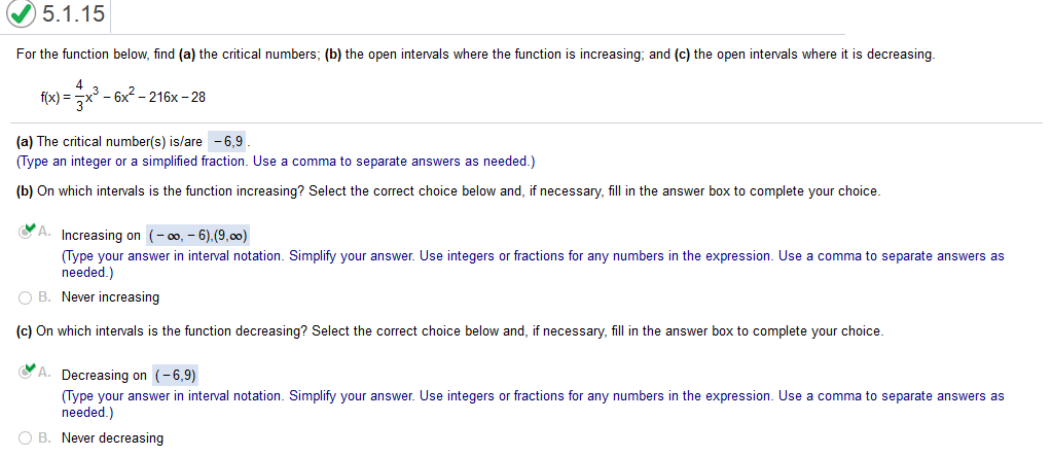The image size is (1053, 457).
Task: Click the decreasing interval answer box (-6,9)
Action: (x=177, y=375)
